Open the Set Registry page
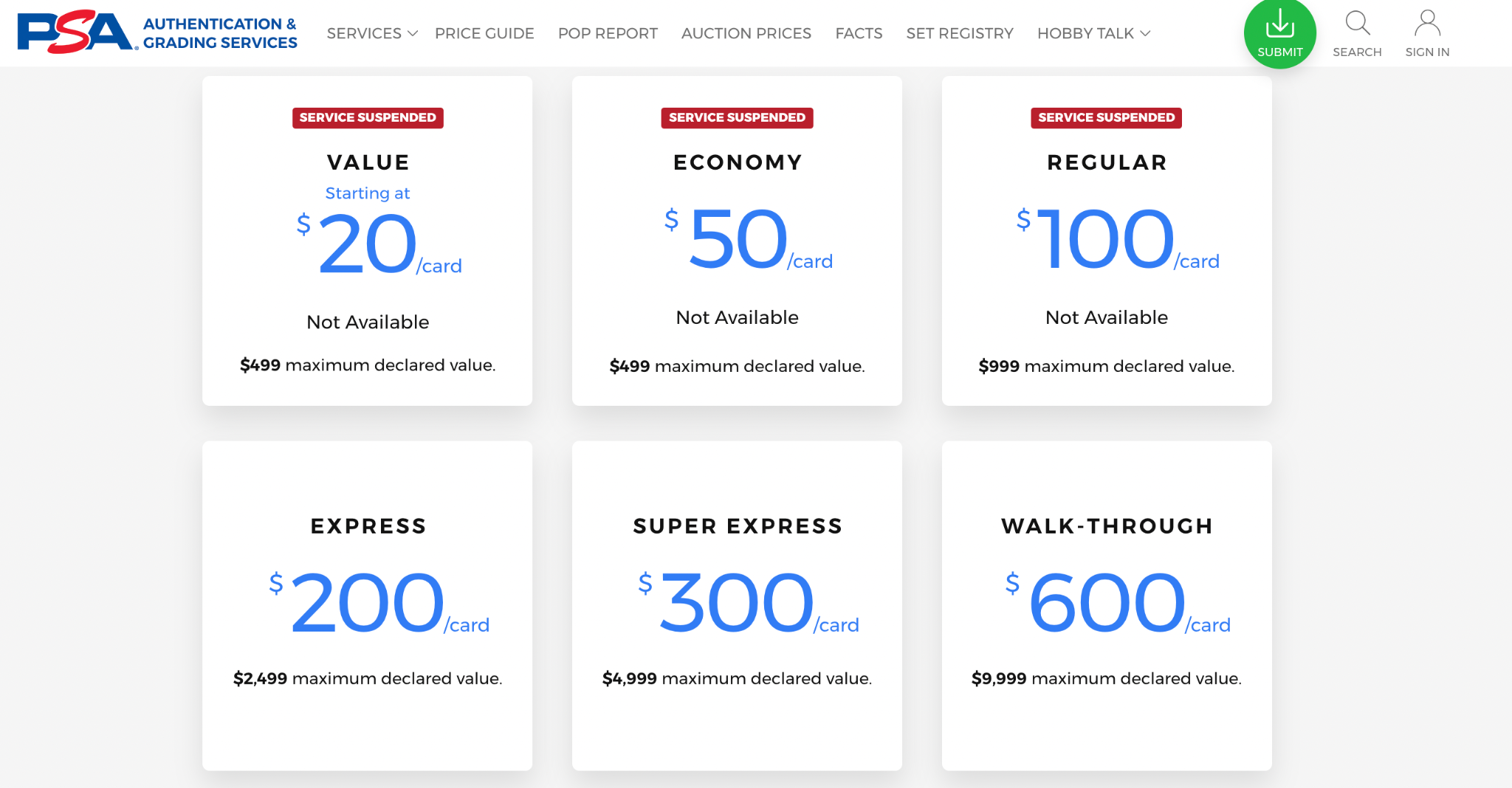Image resolution: width=1512 pixels, height=788 pixels. pos(959,33)
